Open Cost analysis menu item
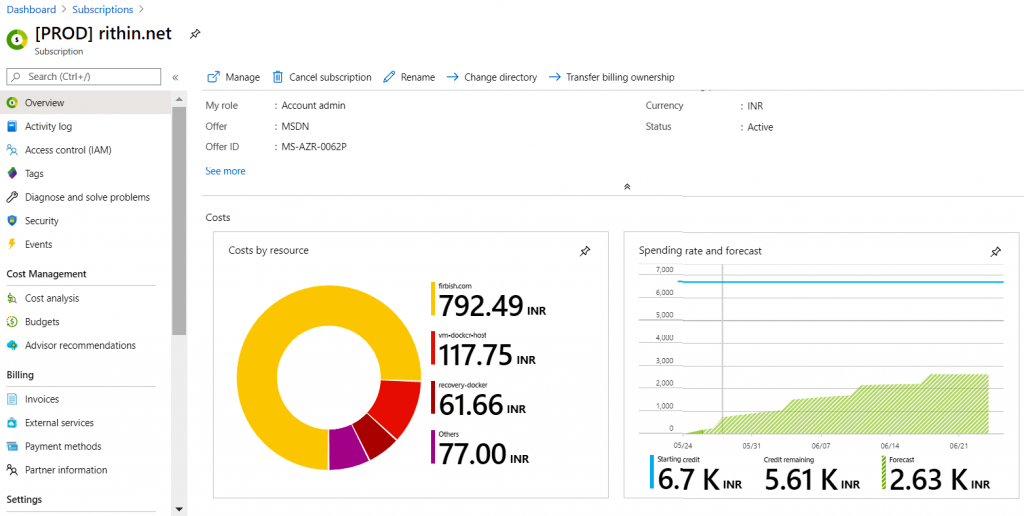The image size is (1024, 516). pos(51,298)
